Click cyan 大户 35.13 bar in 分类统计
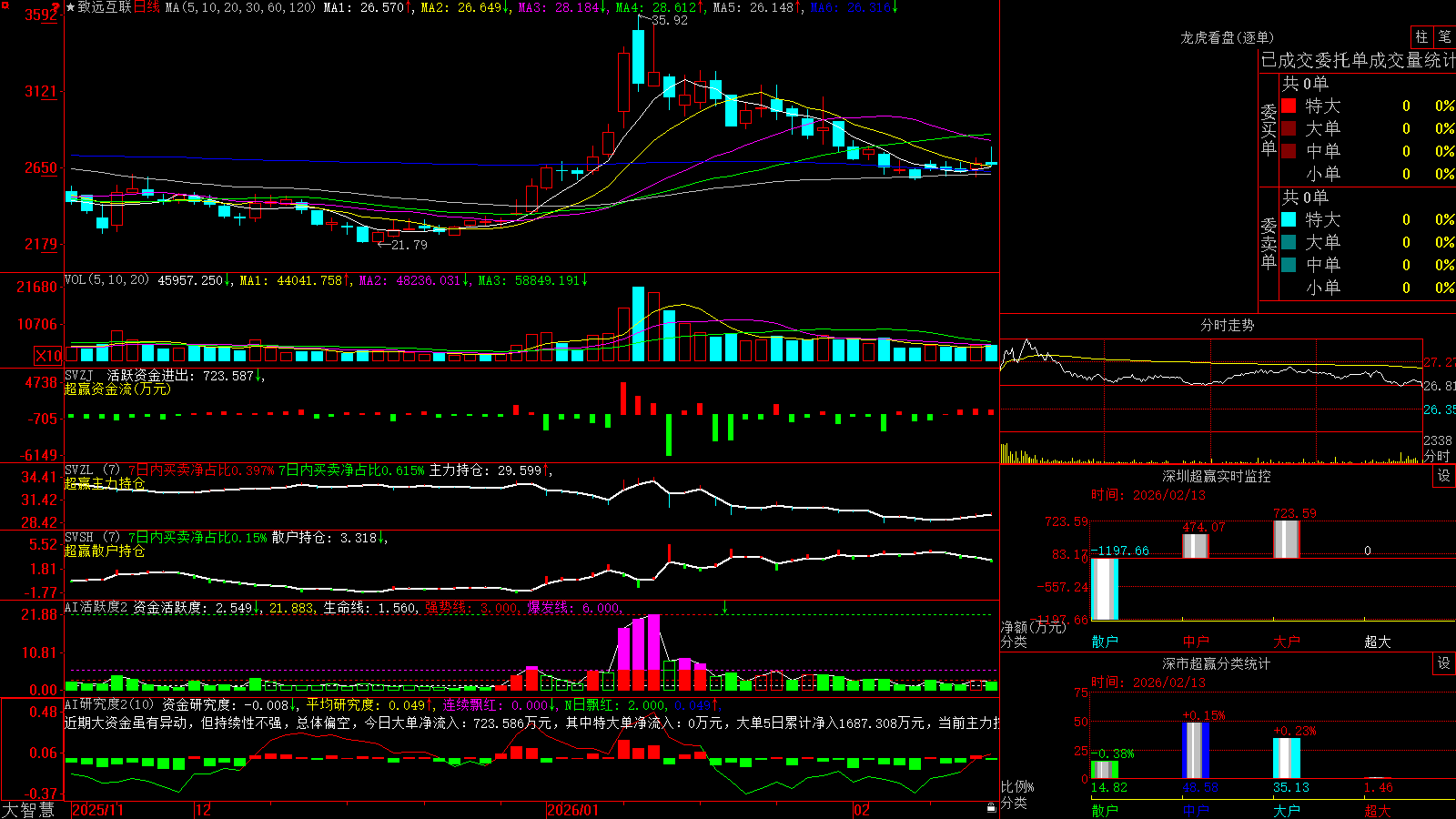The width and height of the screenshot is (1456, 819). tap(1287, 758)
